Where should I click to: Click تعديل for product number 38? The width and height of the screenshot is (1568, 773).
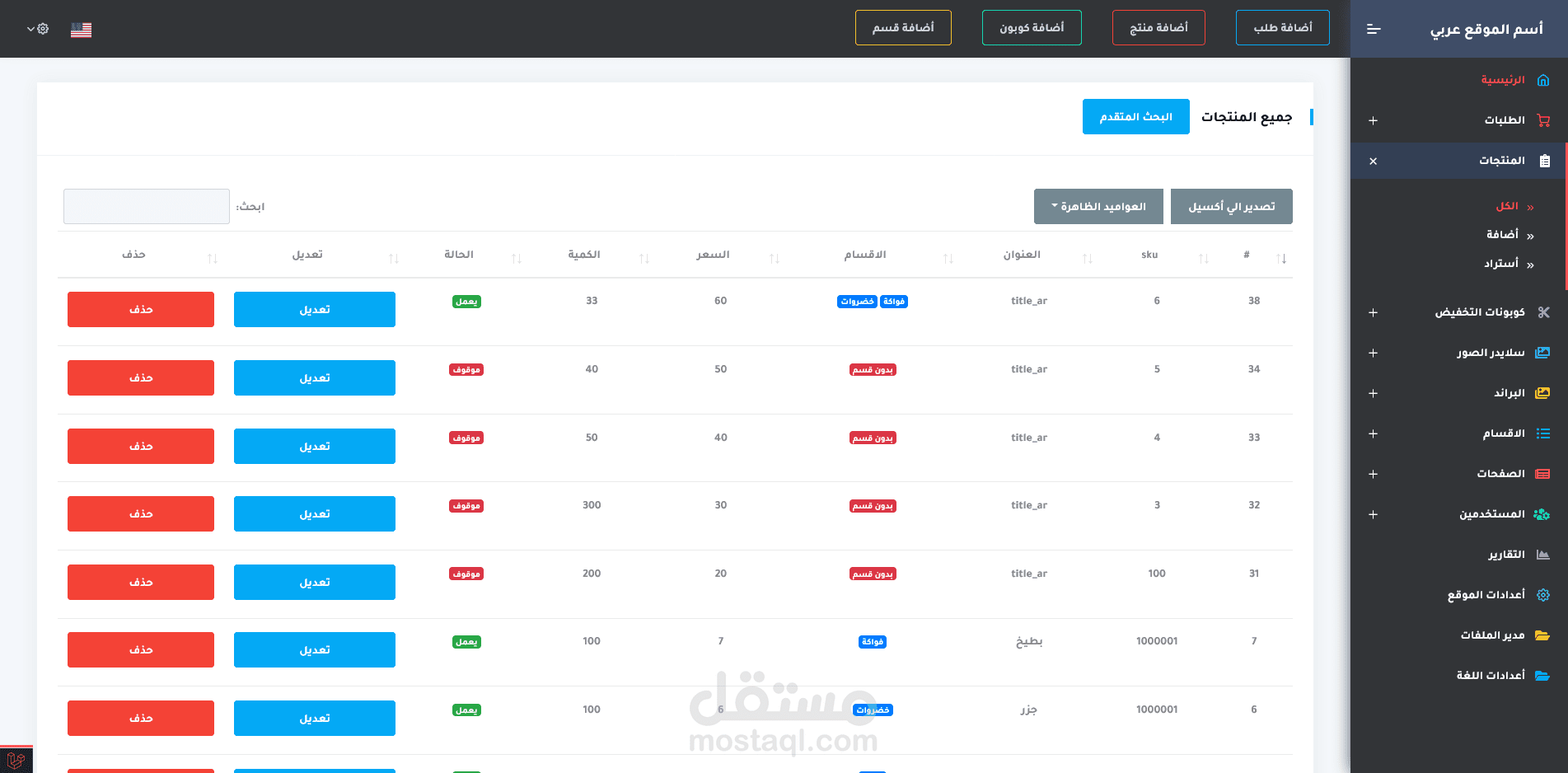[315, 310]
